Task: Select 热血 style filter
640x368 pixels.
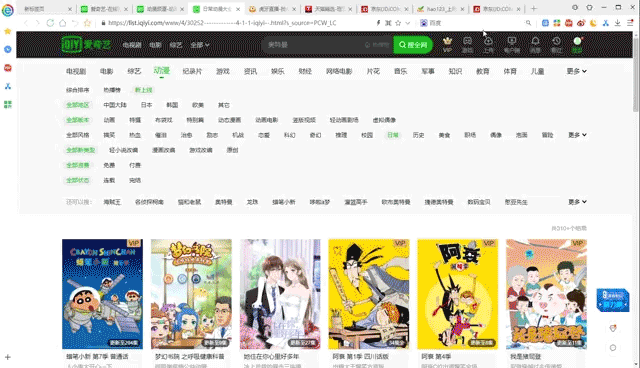Action: pos(135,135)
